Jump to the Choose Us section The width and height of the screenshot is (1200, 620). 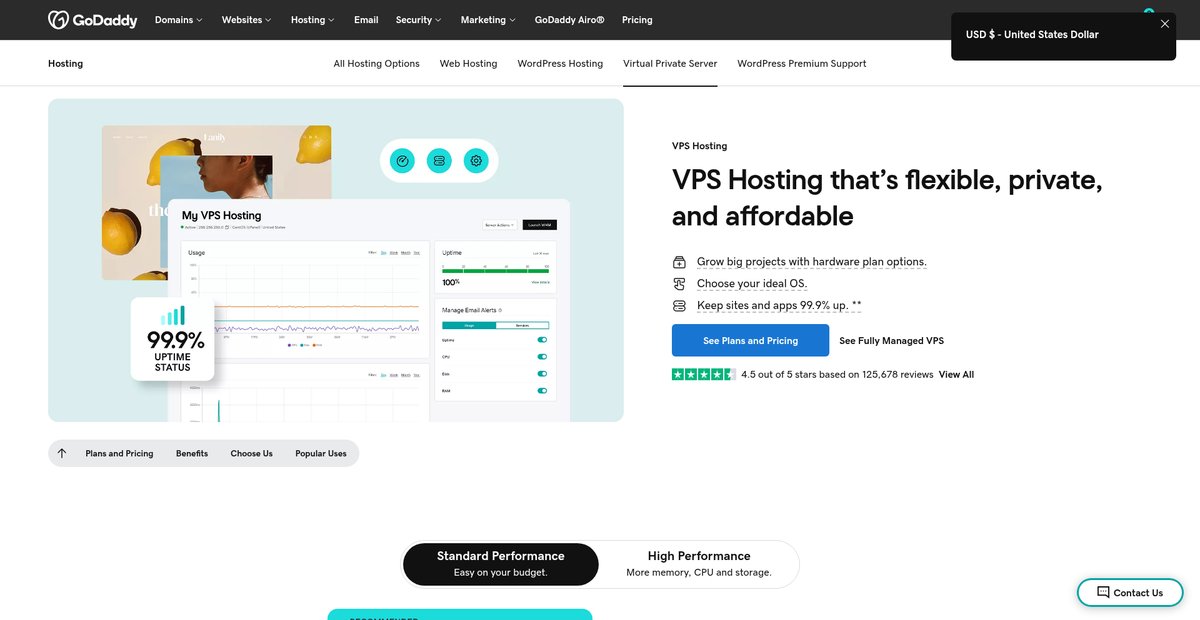coord(252,454)
